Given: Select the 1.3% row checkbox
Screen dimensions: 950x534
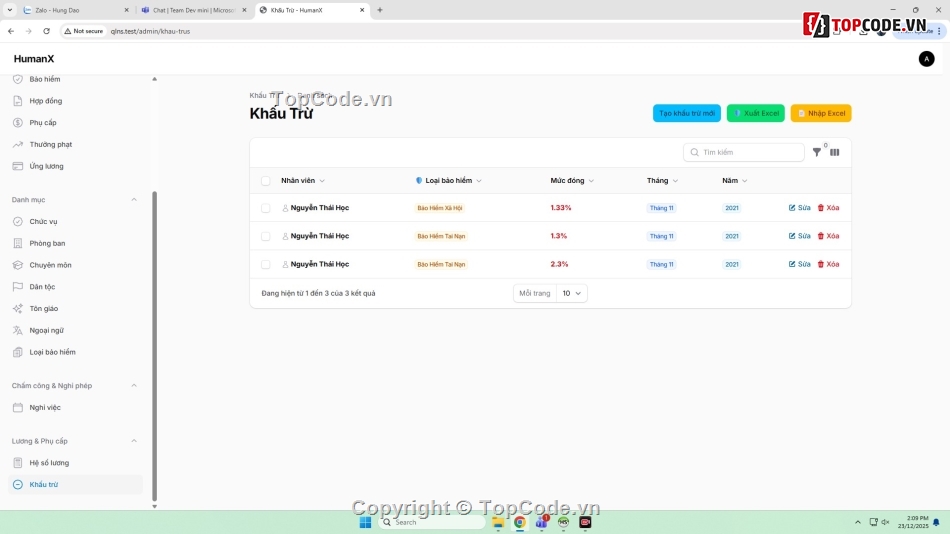Looking at the screenshot, I should tap(265, 236).
